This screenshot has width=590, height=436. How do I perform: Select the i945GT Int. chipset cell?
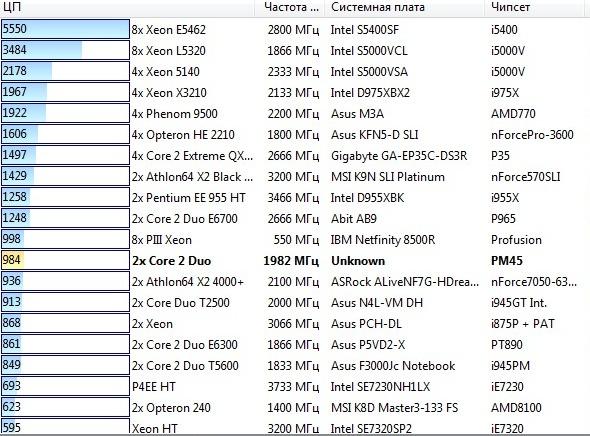pos(519,303)
